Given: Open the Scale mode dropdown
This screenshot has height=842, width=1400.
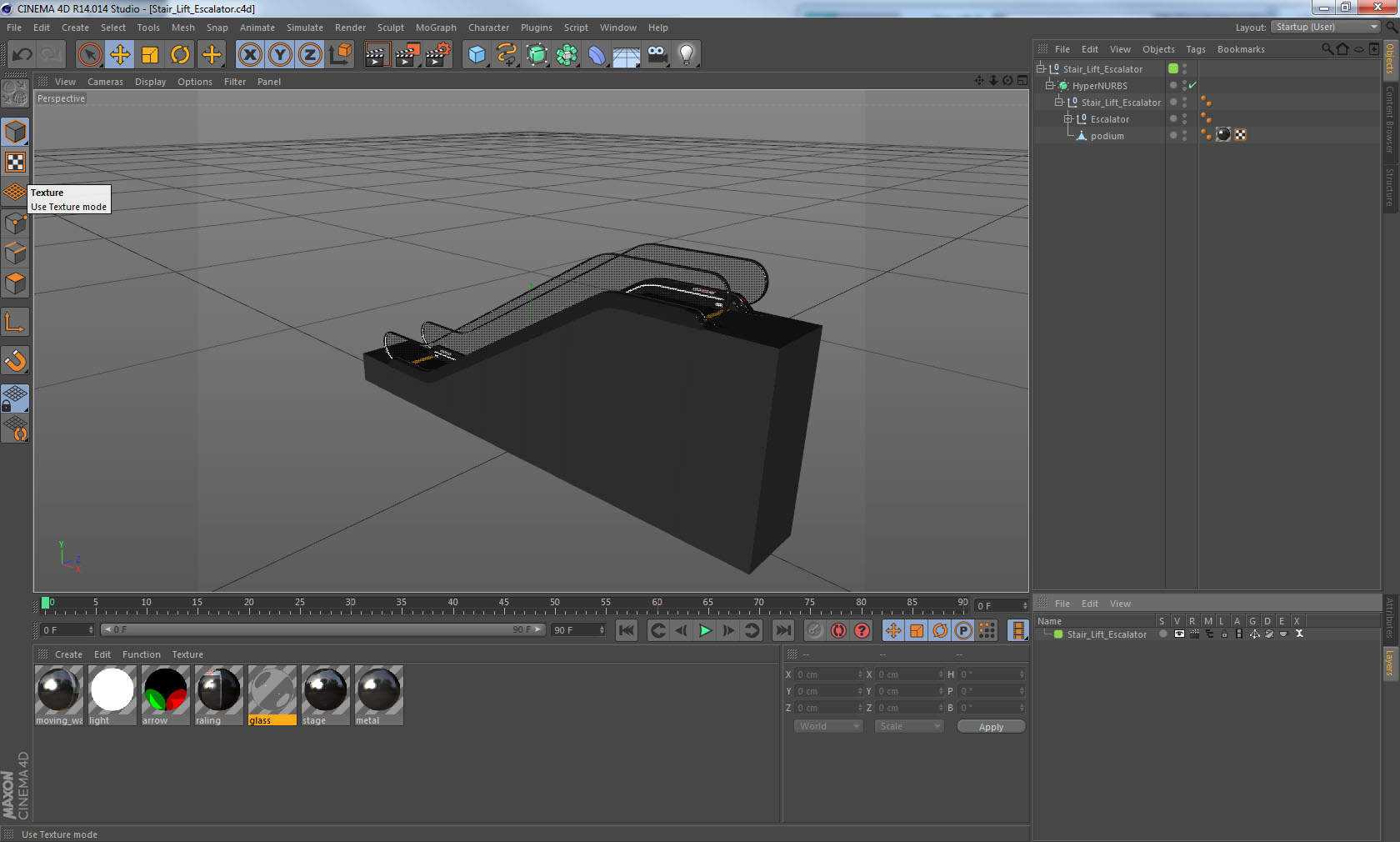Looking at the screenshot, I should click(x=908, y=726).
